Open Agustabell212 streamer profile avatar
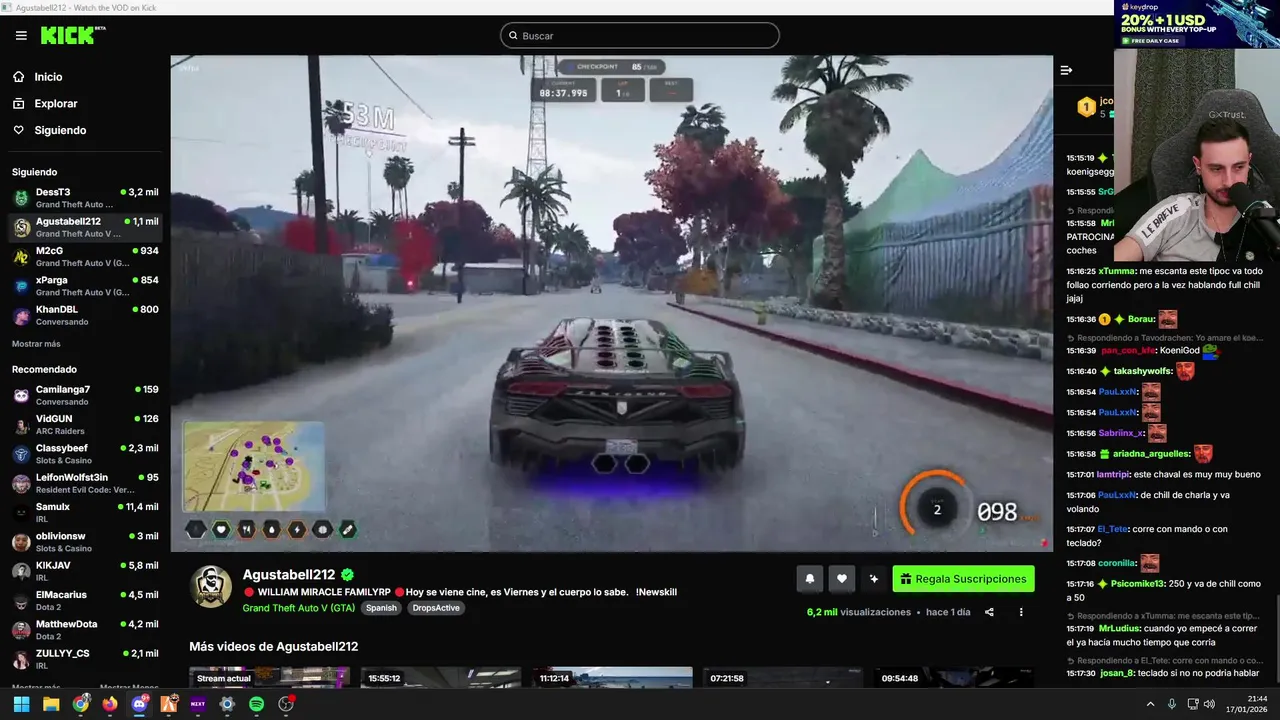This screenshot has height=720, width=1280. (211, 587)
